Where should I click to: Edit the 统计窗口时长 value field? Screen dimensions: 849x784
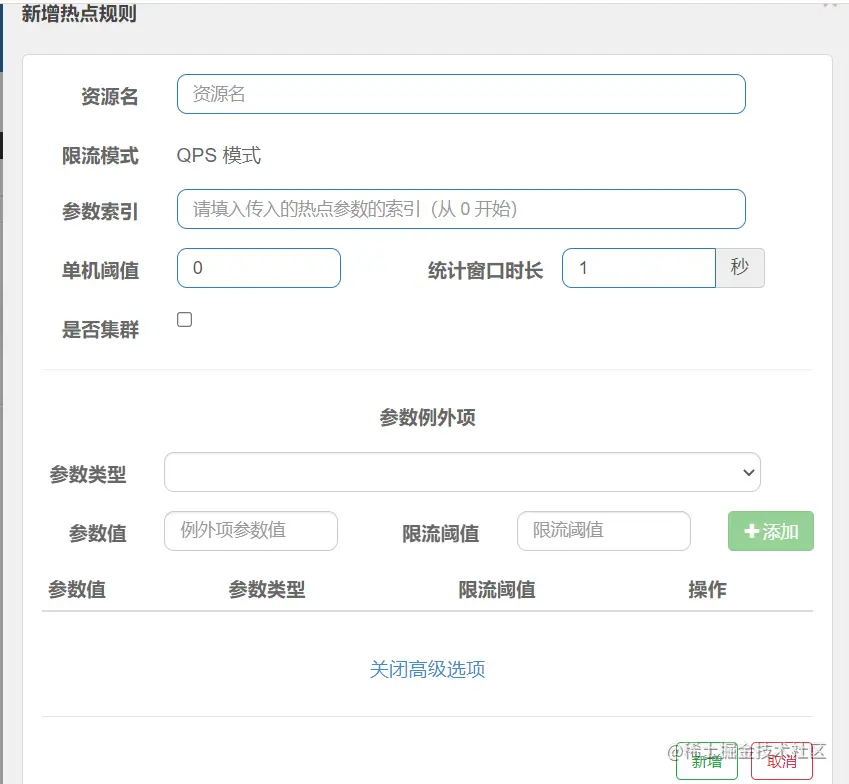[639, 268]
